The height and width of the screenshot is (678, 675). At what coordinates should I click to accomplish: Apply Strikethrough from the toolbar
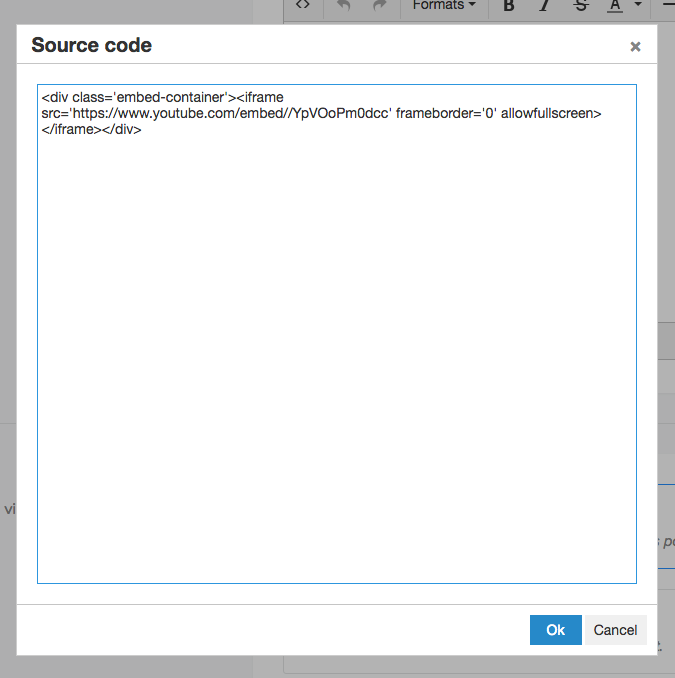pos(581,6)
